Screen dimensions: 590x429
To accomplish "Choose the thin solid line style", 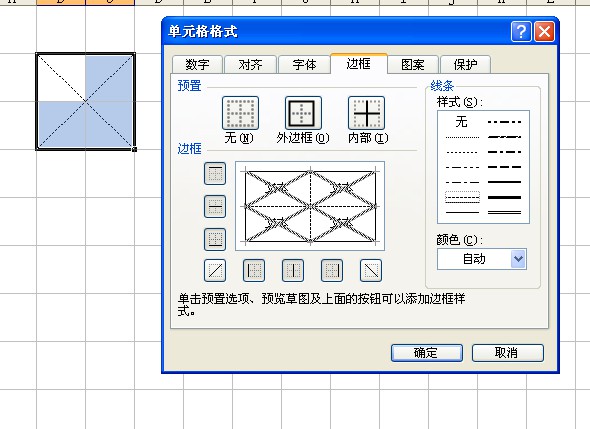I will click(462, 213).
